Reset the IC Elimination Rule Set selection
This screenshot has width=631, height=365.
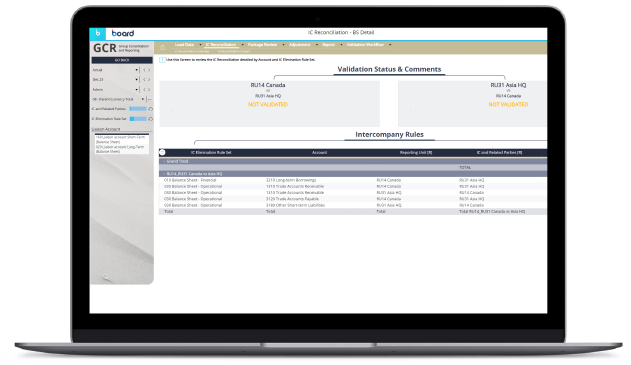(x=151, y=119)
